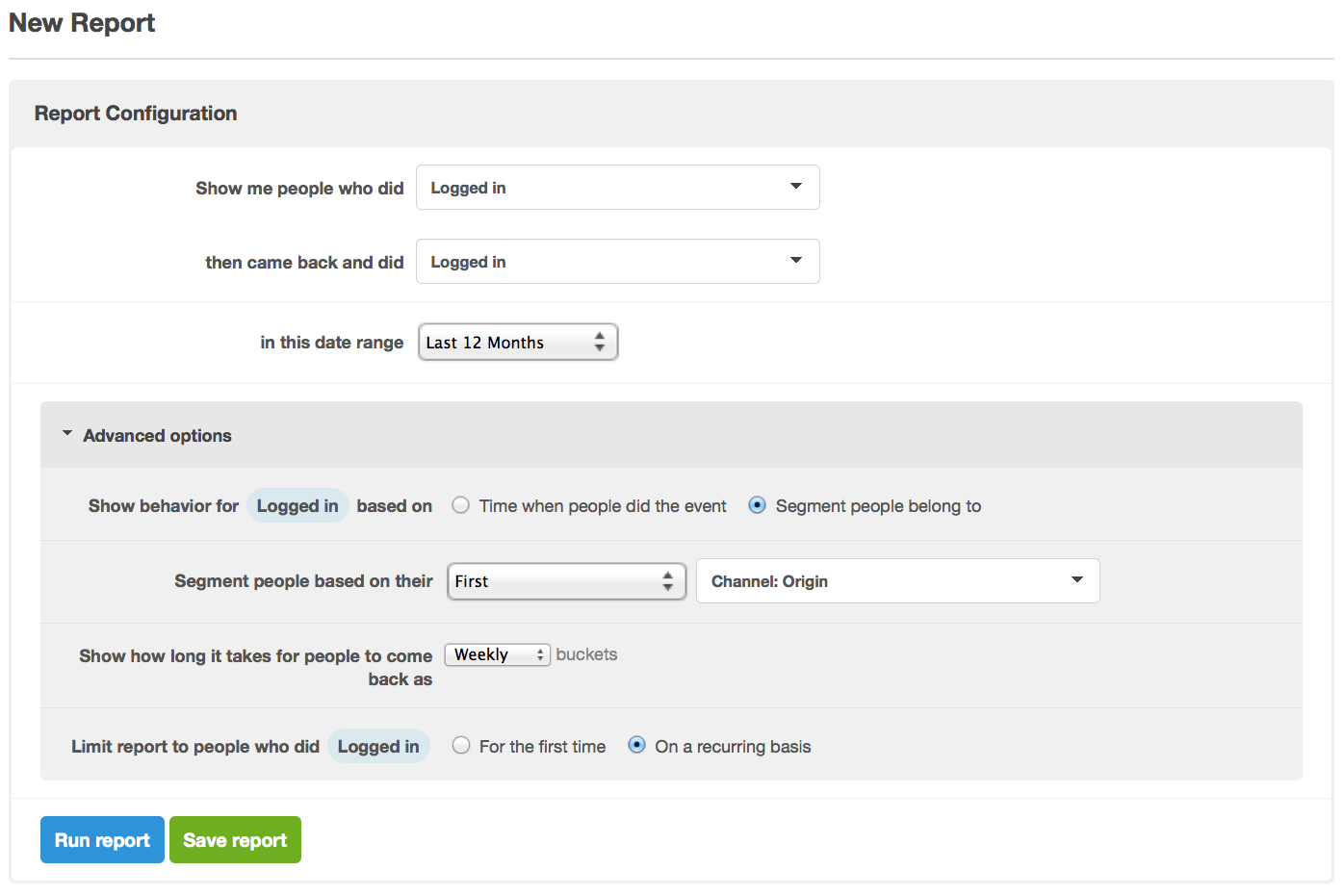Click the stepper arrows on date range select
This screenshot has width=1344, height=896.
coord(600,343)
